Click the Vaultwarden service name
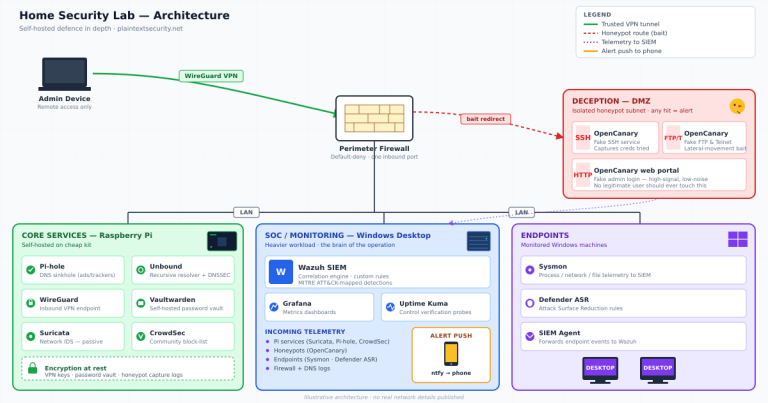This screenshot has width=768, height=403. (172, 300)
